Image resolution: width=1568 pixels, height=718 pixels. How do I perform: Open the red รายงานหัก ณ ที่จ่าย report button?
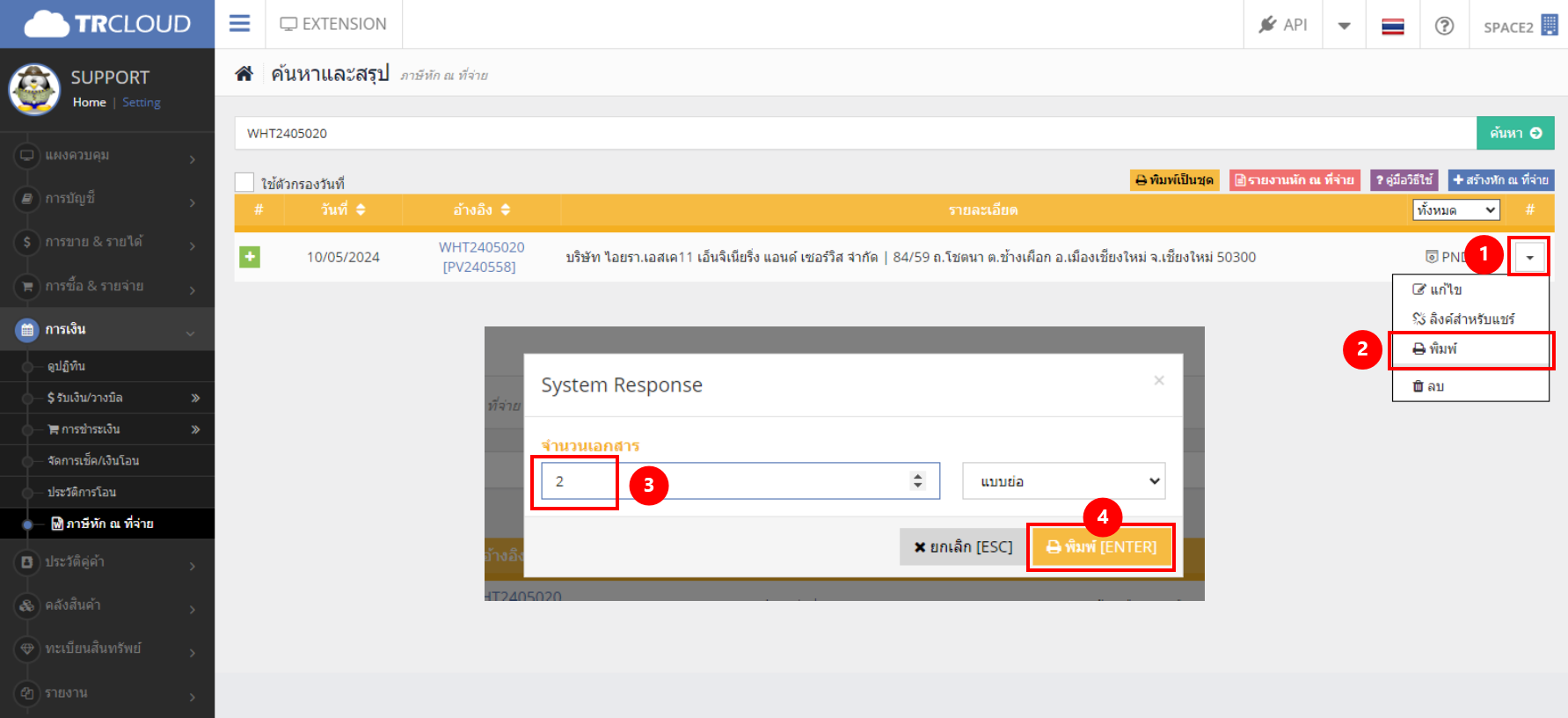coord(1295,179)
